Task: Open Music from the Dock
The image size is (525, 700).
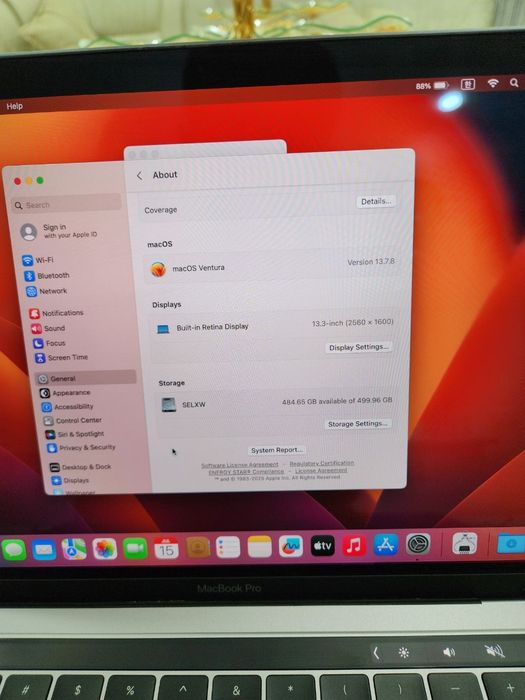Action: point(354,545)
